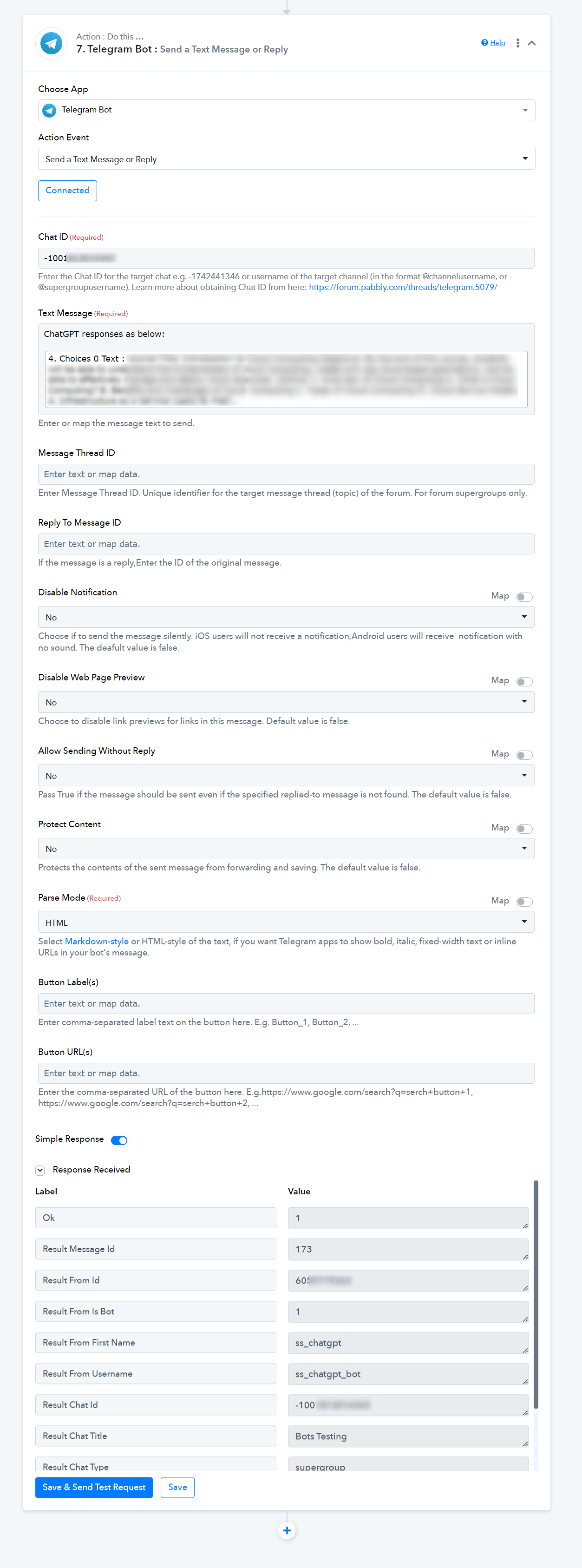Turn off the Simple Response toggle
This screenshot has height=1568, width=582.
point(119,1140)
